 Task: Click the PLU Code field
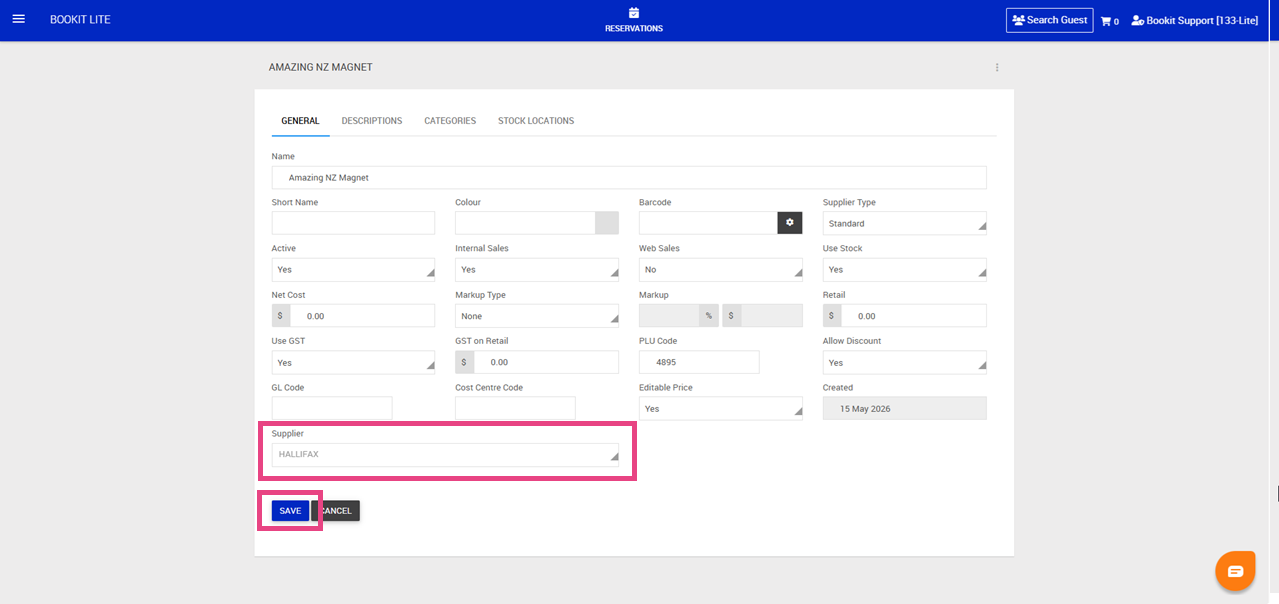pyautogui.click(x=699, y=362)
